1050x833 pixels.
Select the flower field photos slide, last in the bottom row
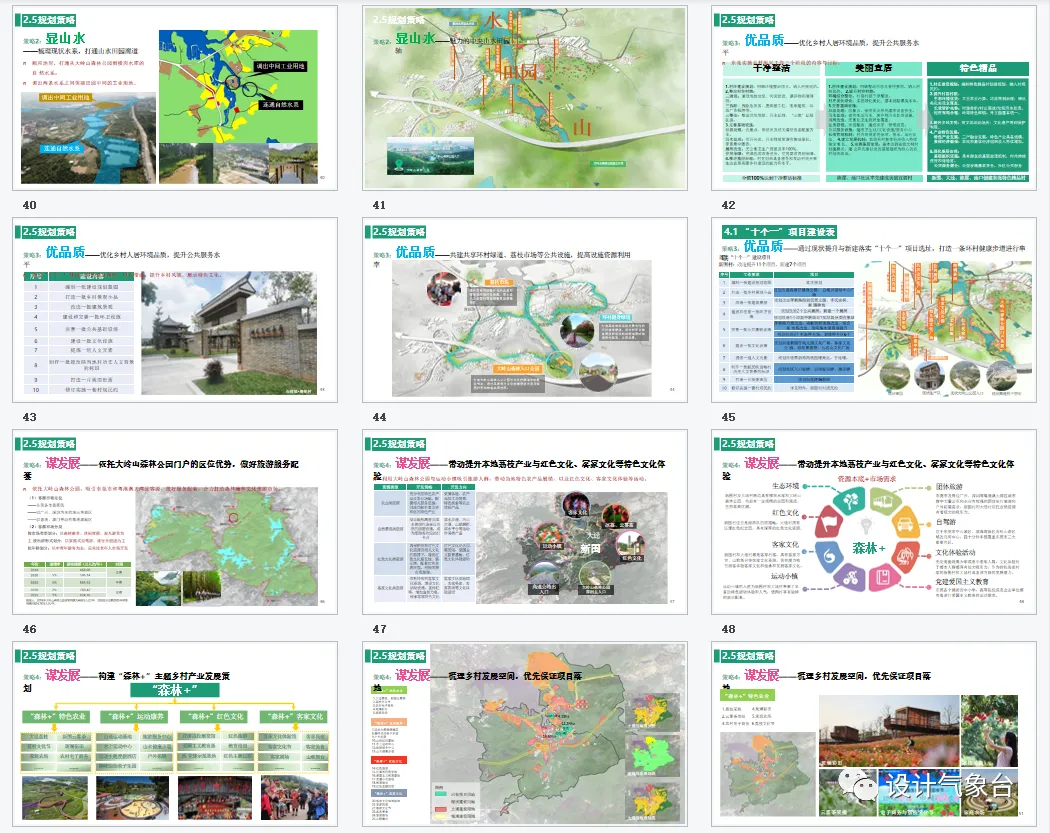pos(874,734)
